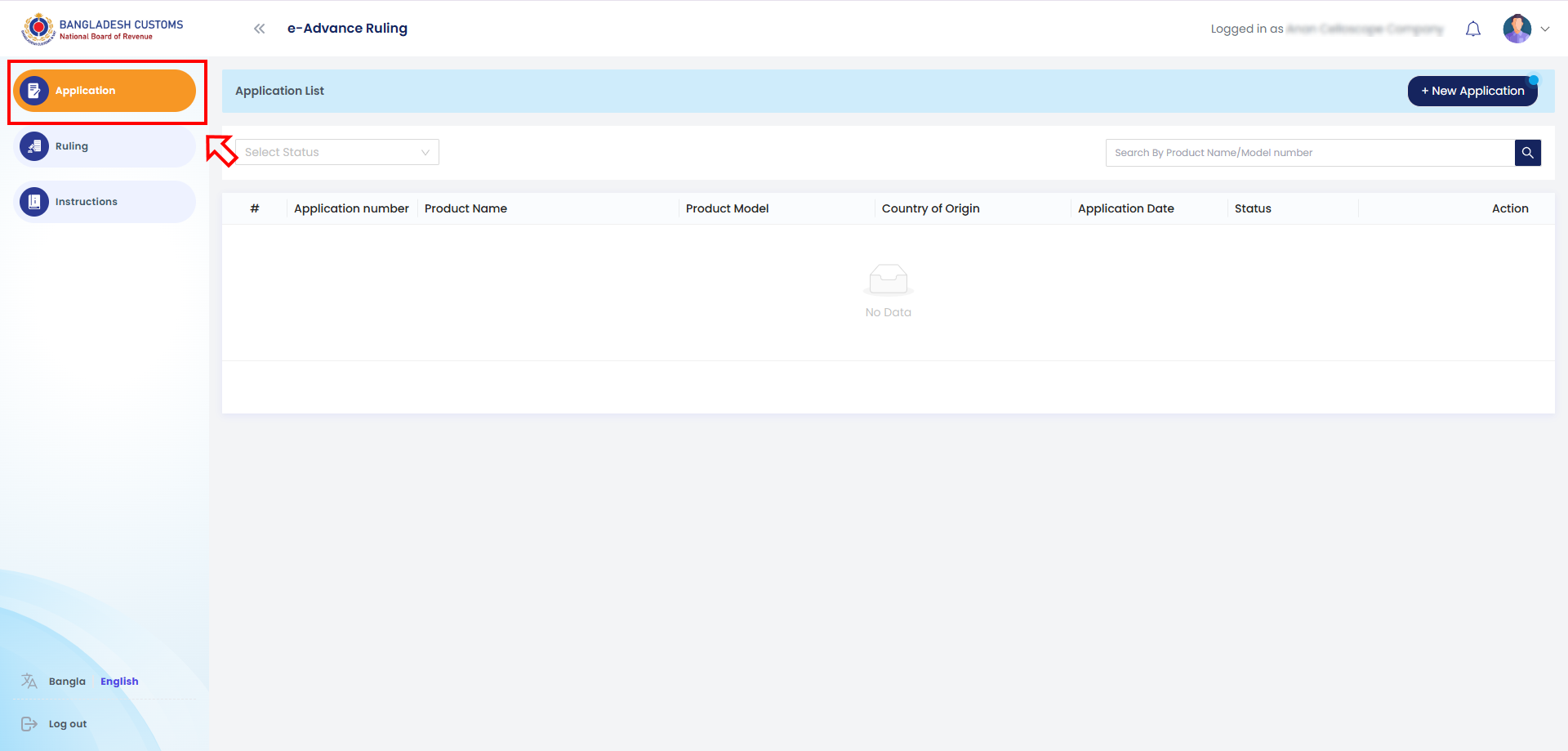
Task: Click the Action column header
Action: tap(1510, 208)
